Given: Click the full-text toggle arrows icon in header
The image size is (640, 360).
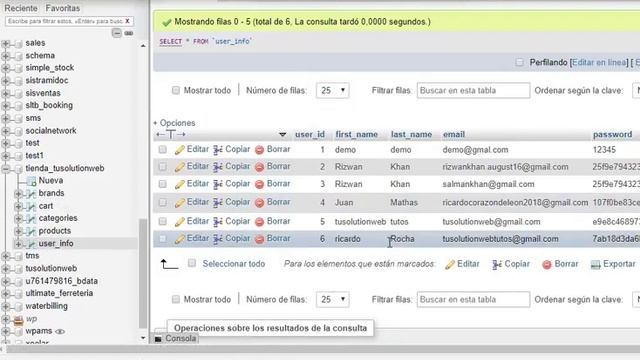Looking at the screenshot, I should coord(171,134).
